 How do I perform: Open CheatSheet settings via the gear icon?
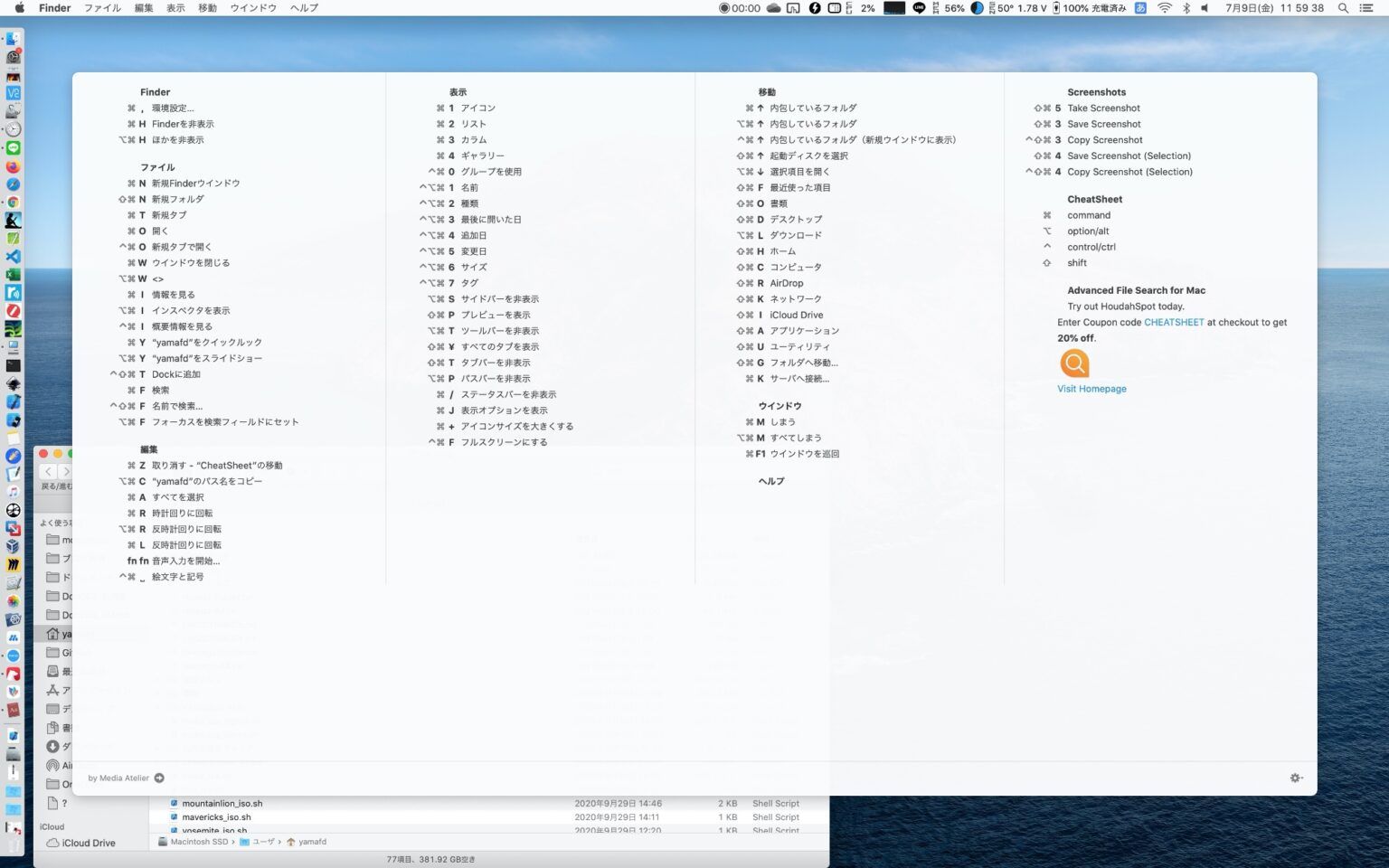click(x=1295, y=778)
